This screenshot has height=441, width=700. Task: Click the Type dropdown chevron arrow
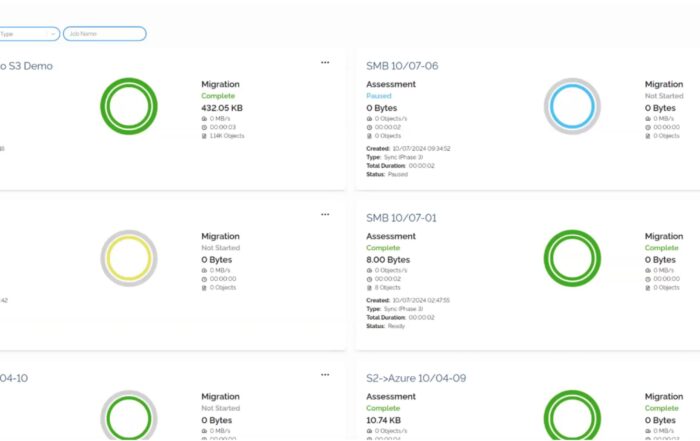point(53,34)
